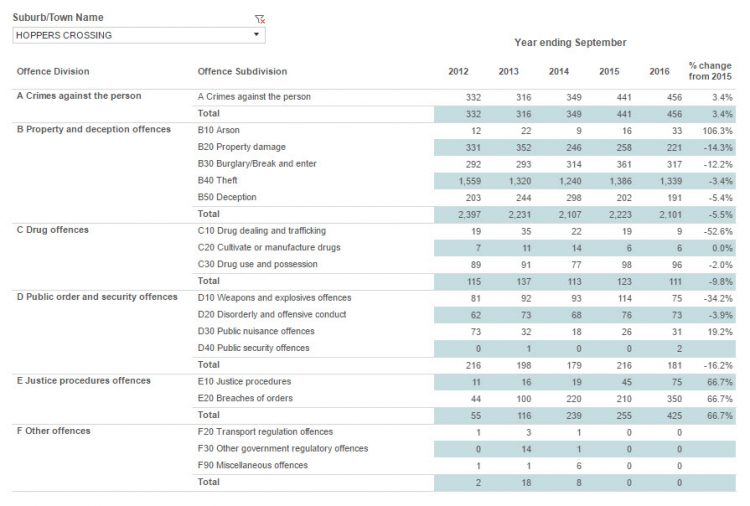
Task: Select 'A Crimes against the person' division
Action: (79, 96)
